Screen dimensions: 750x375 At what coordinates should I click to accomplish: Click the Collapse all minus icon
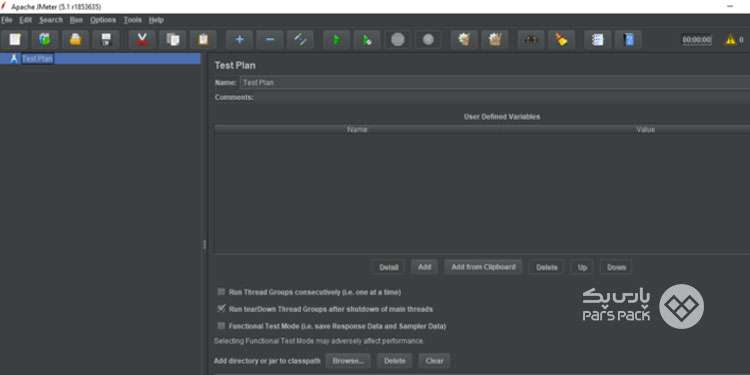click(x=270, y=40)
